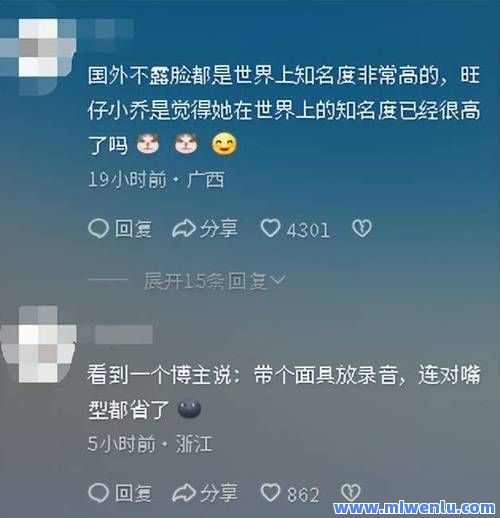
Task: Tap the share arrow icon on the second comment
Action: tap(184, 493)
